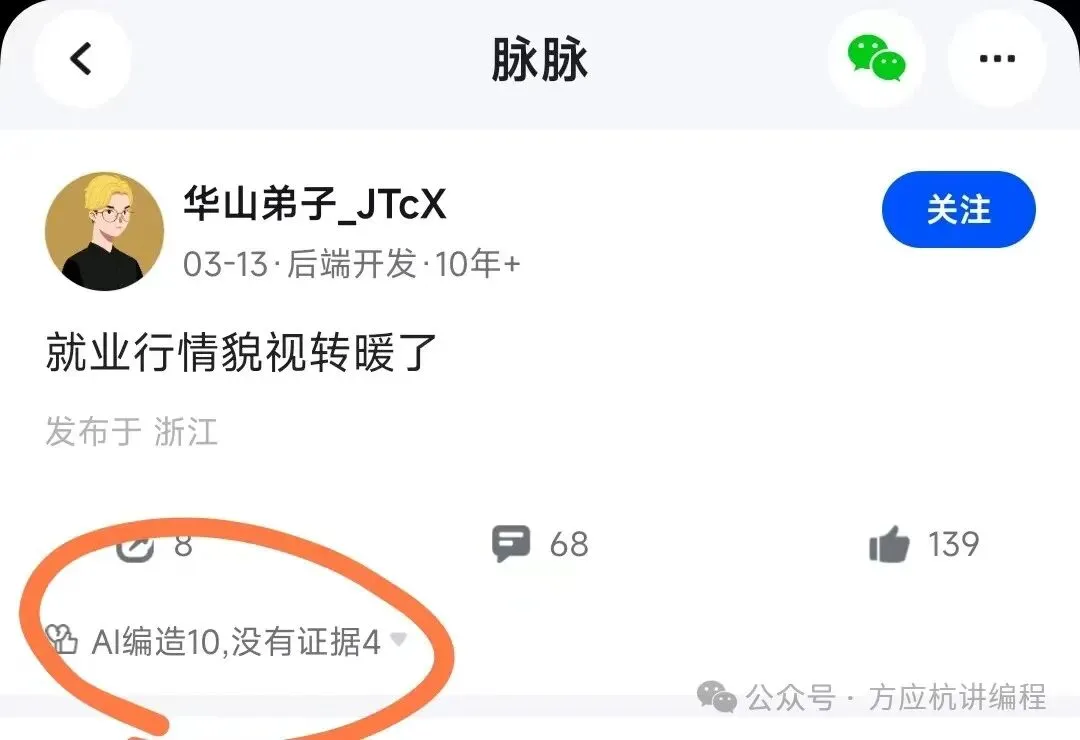Image resolution: width=1080 pixels, height=740 pixels.
Task: Follow the author with the 关注 button
Action: coord(958,209)
